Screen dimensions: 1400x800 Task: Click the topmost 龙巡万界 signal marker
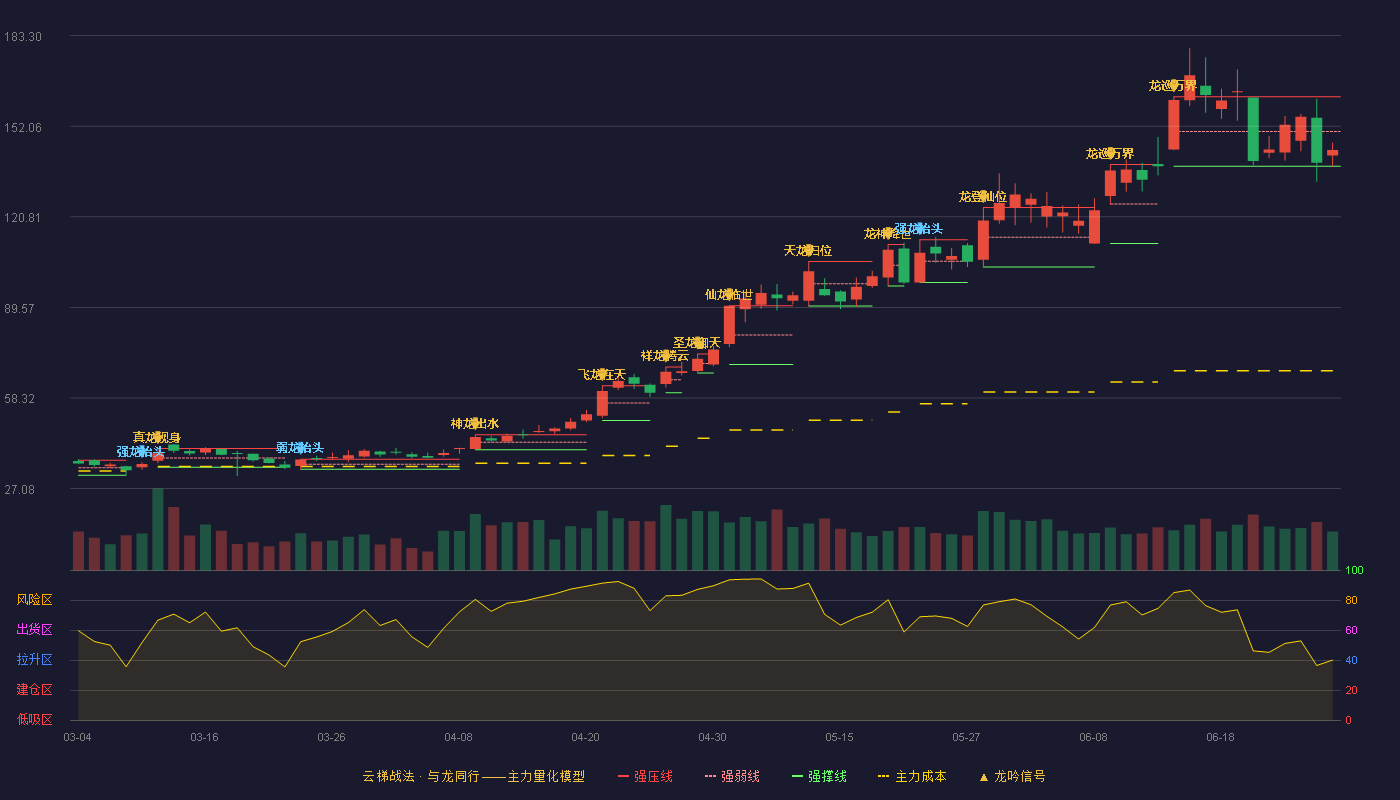[1173, 85]
